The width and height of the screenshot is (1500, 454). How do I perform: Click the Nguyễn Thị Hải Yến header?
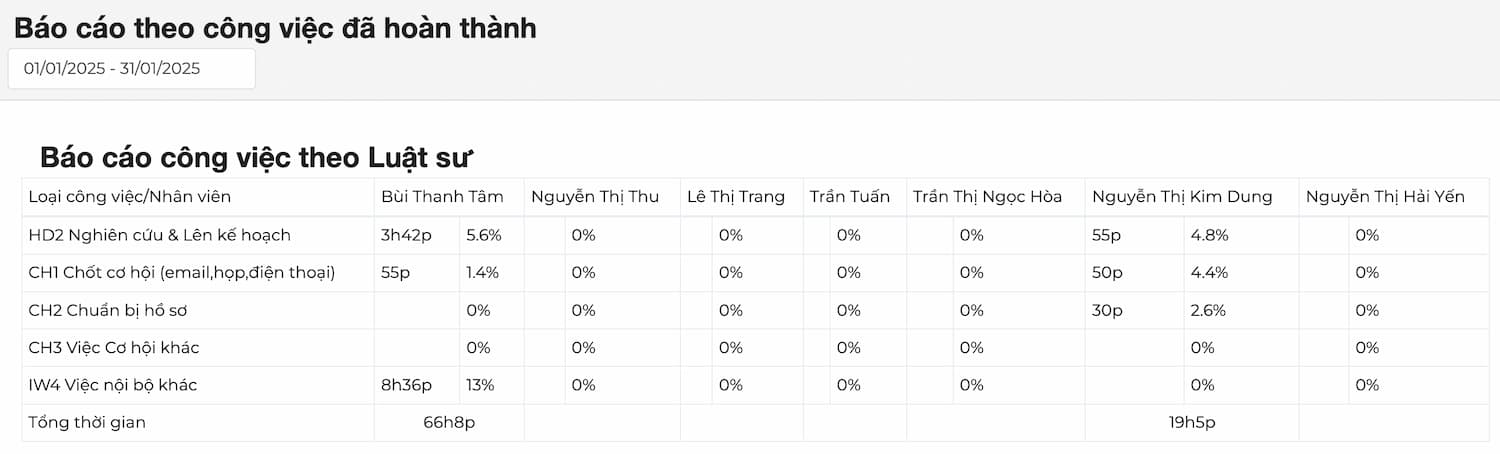pyautogui.click(x=1385, y=197)
